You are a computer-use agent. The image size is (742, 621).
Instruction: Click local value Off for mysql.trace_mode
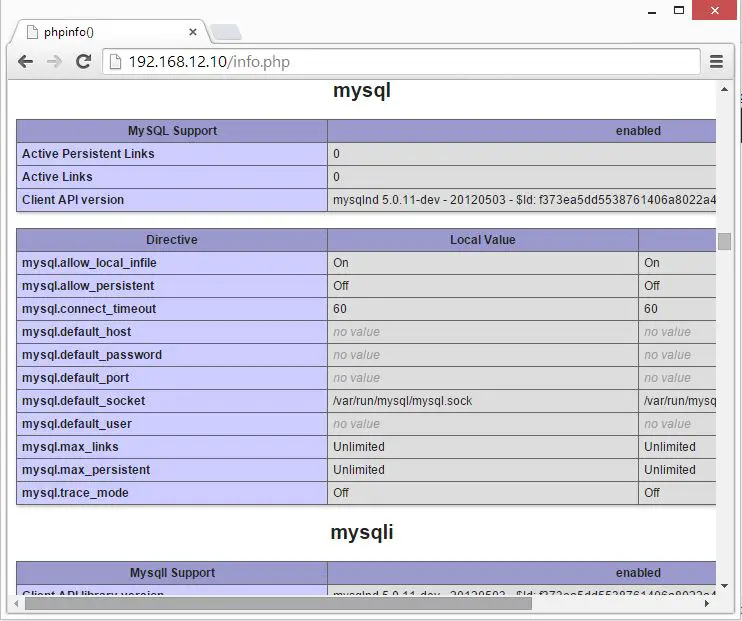(x=341, y=493)
